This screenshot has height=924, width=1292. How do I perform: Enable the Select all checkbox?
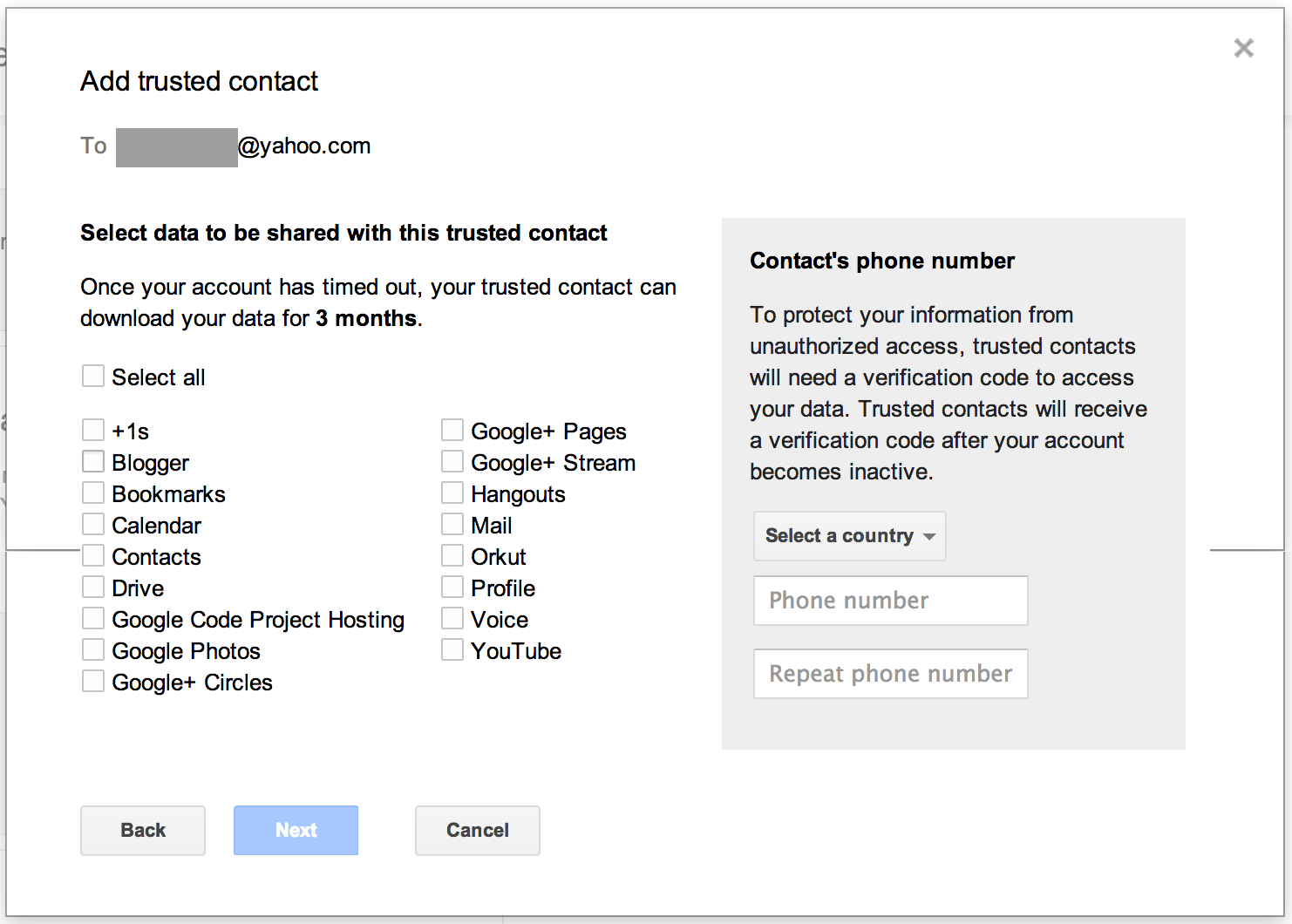pyautogui.click(x=93, y=376)
